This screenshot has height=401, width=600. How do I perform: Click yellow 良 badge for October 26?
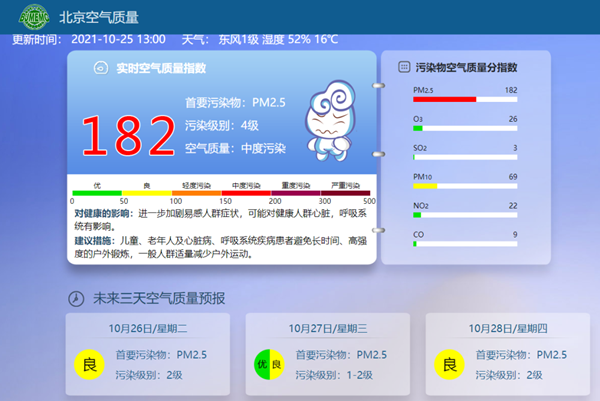pyautogui.click(x=88, y=364)
